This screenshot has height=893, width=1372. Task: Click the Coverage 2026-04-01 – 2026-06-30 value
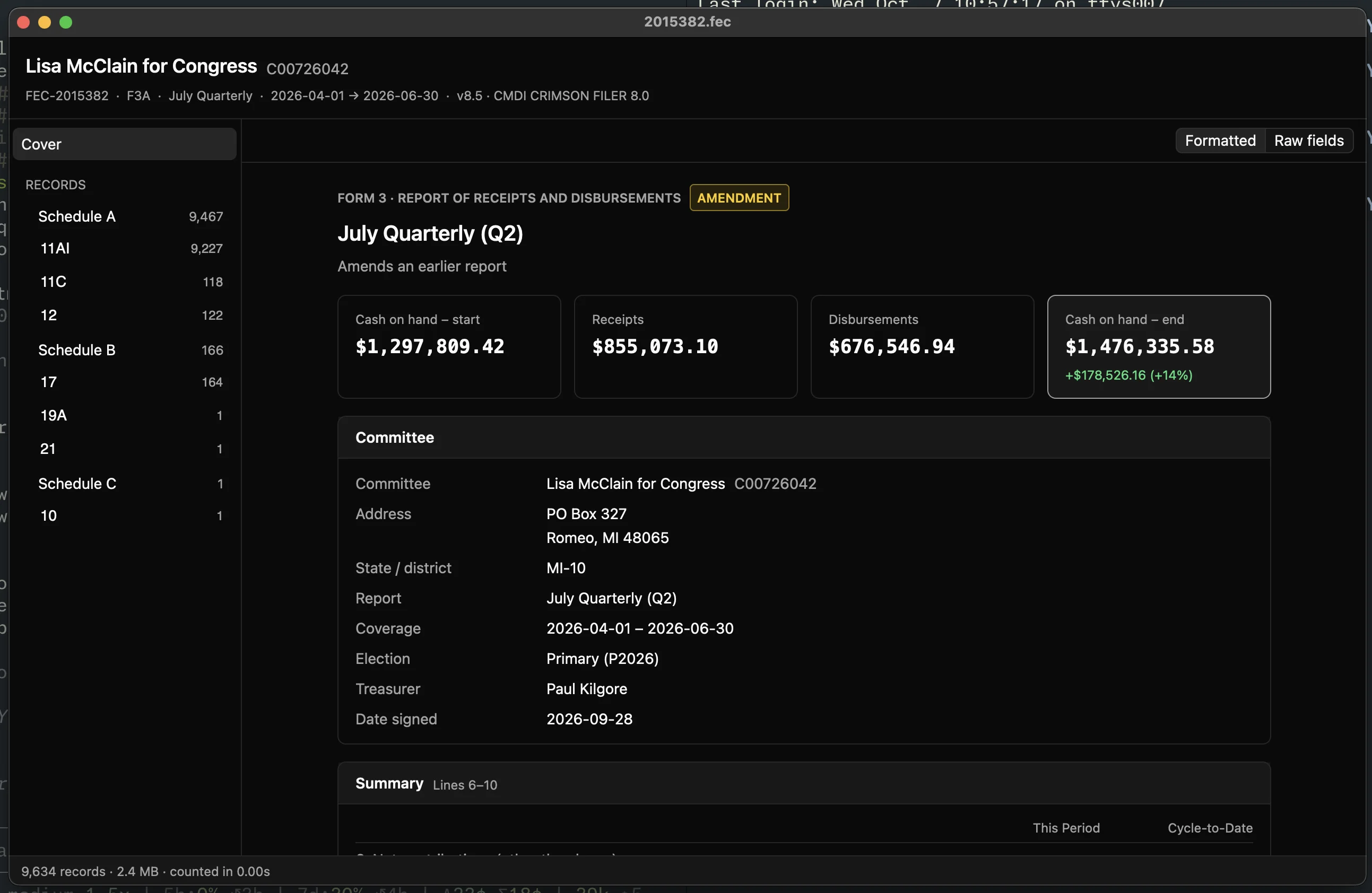pos(640,628)
